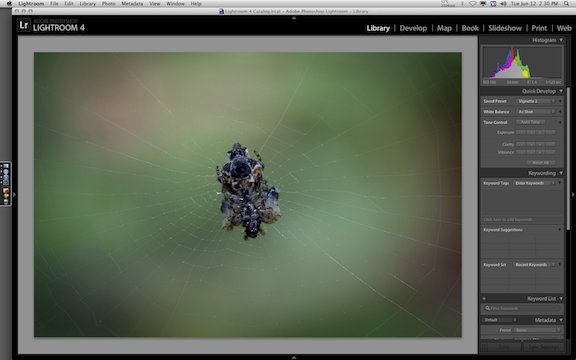The width and height of the screenshot is (576, 360).
Task: Click the sync toggle switch beside the Sync button
Action: 484,347
